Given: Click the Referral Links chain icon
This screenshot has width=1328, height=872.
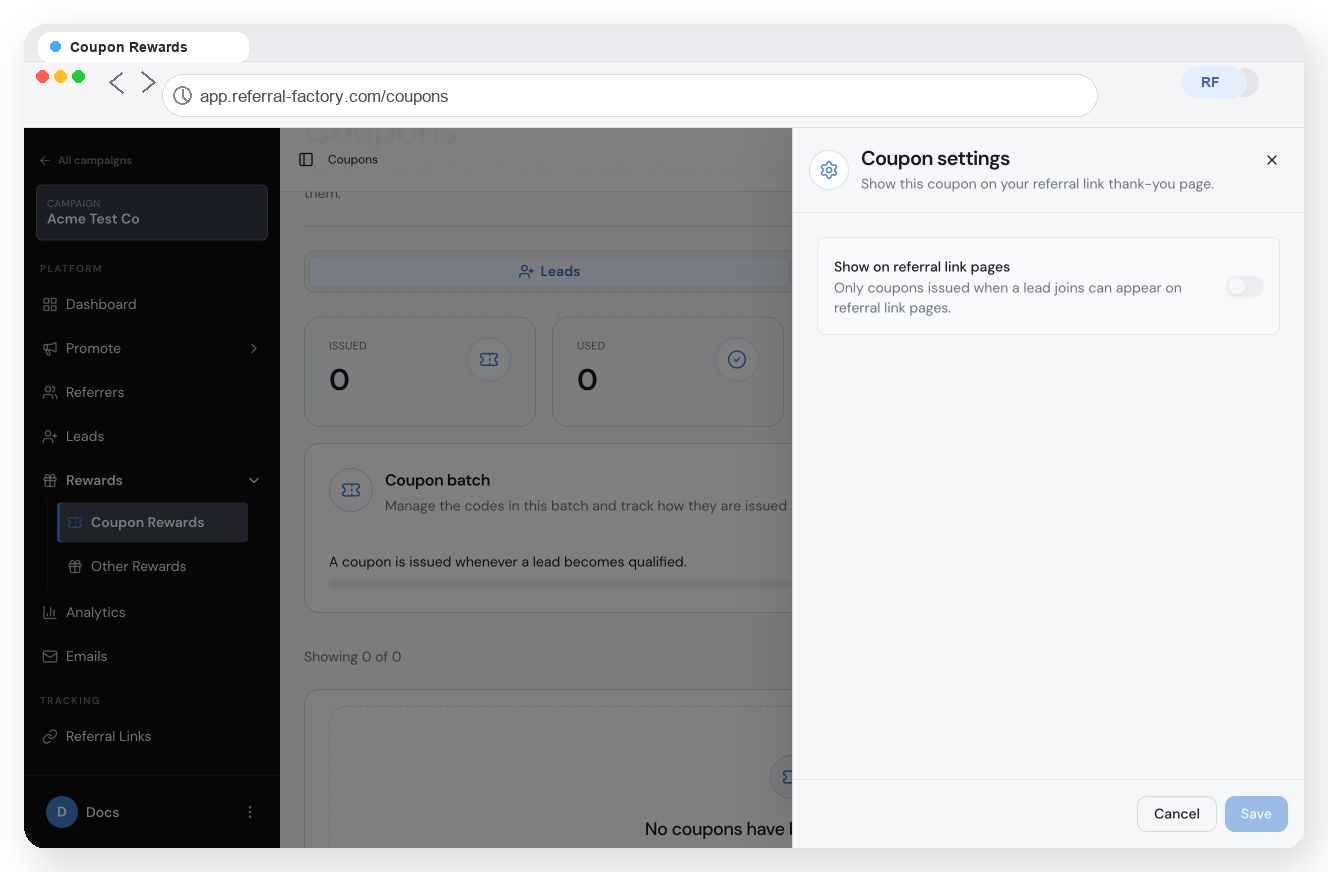Looking at the screenshot, I should [50, 736].
